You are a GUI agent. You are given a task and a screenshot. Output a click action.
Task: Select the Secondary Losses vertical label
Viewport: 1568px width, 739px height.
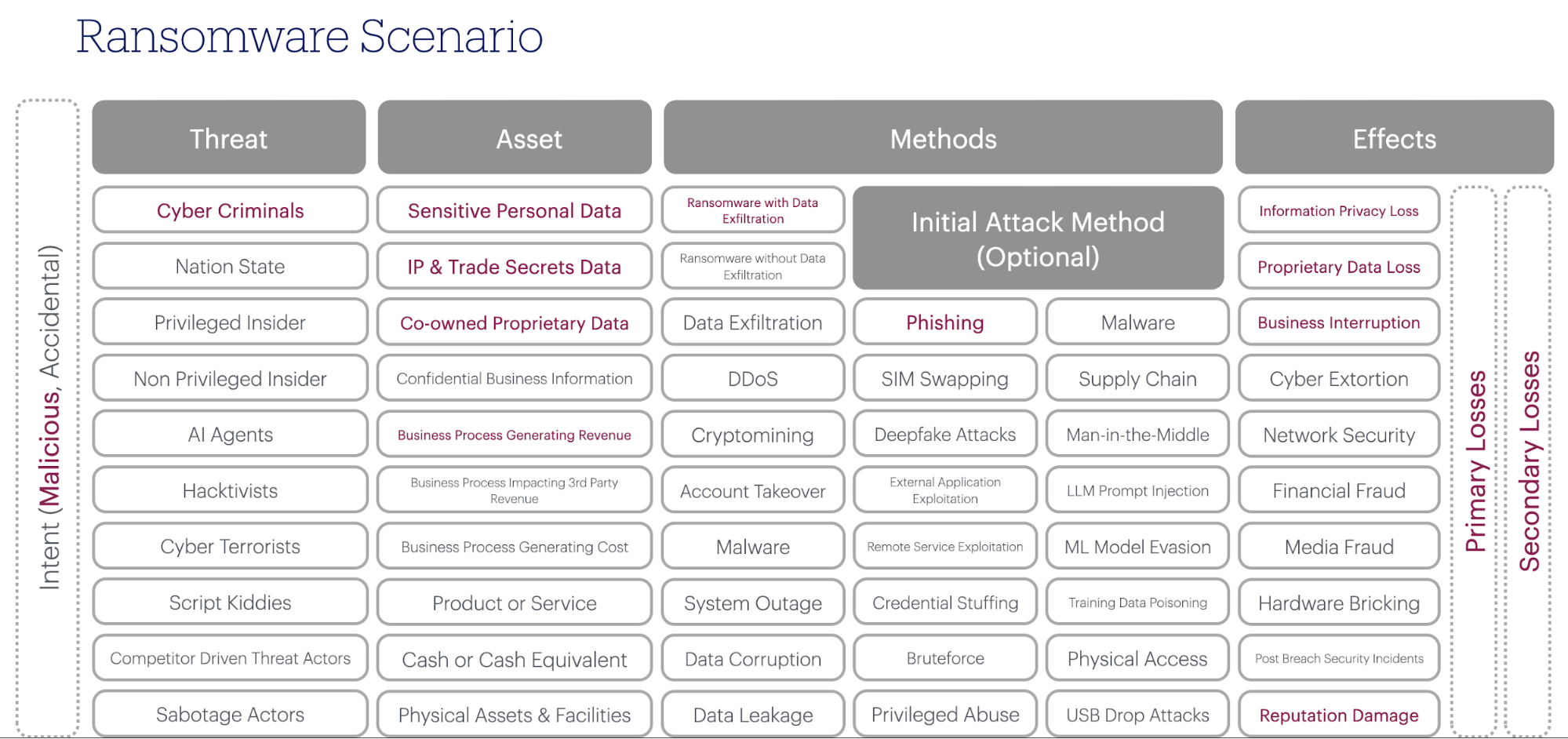(1529, 461)
